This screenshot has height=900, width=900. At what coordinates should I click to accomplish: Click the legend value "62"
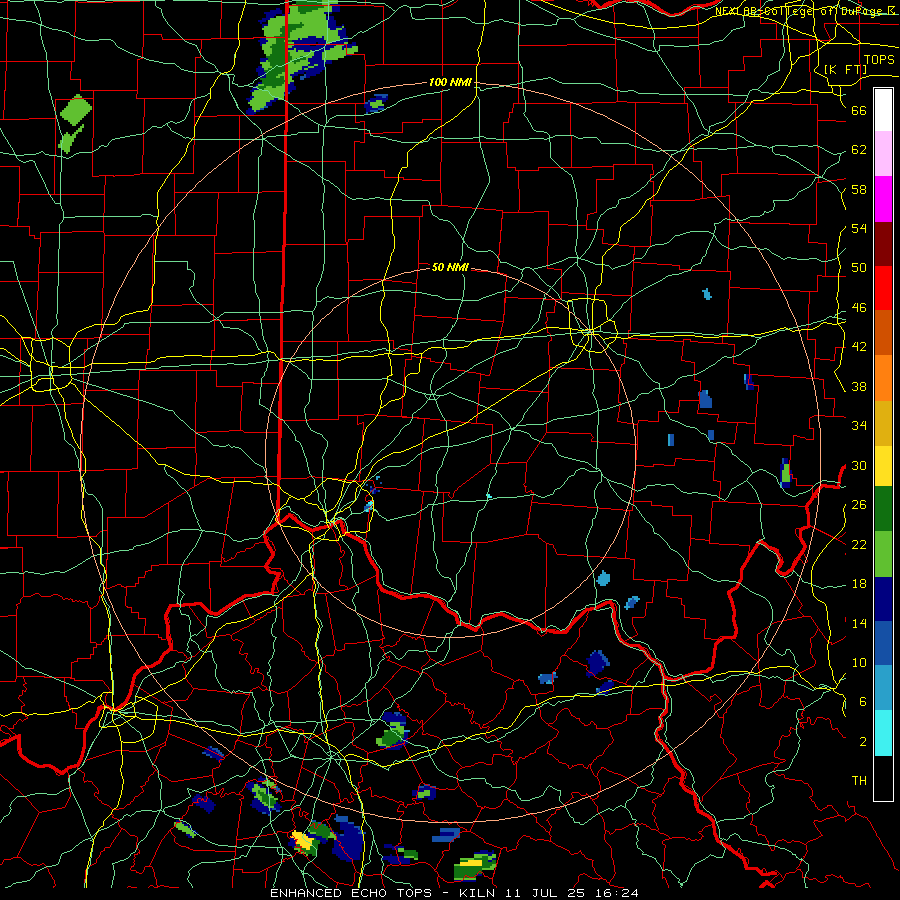859,150
